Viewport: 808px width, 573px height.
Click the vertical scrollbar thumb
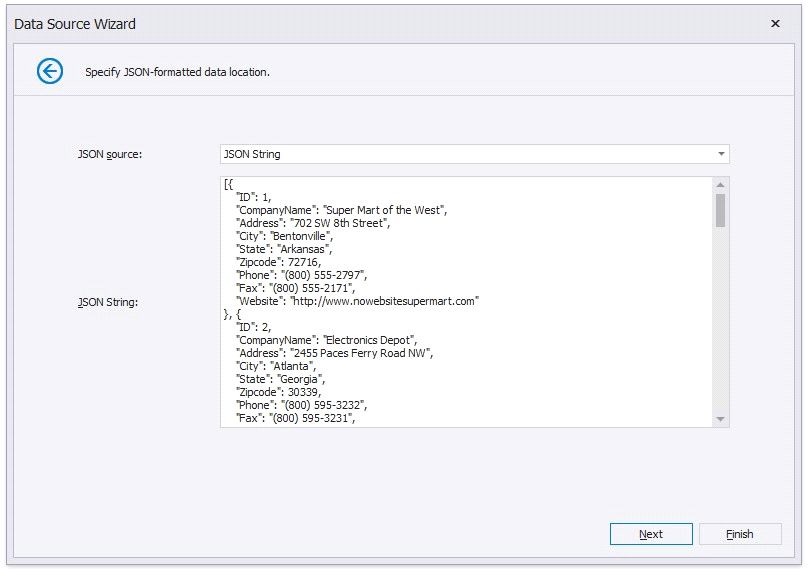[720, 210]
